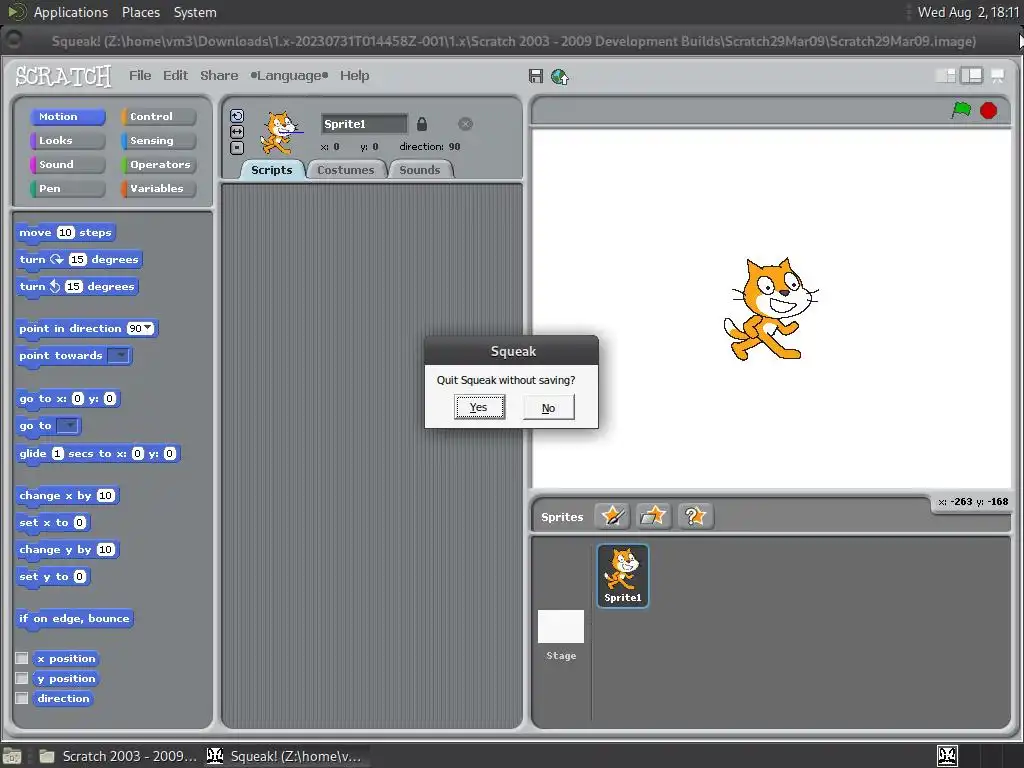The height and width of the screenshot is (768, 1024).
Task: Switch to the Scripts tab
Action: (x=272, y=170)
